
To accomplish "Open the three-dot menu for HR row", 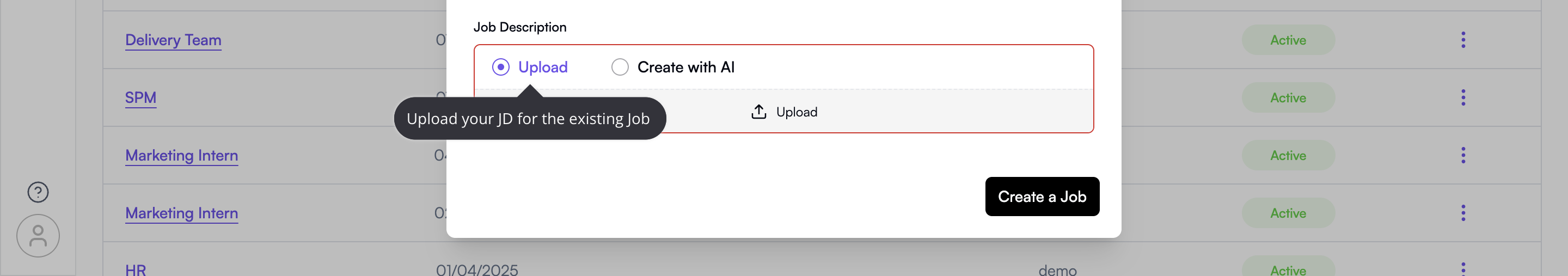I will click(x=1463, y=269).
